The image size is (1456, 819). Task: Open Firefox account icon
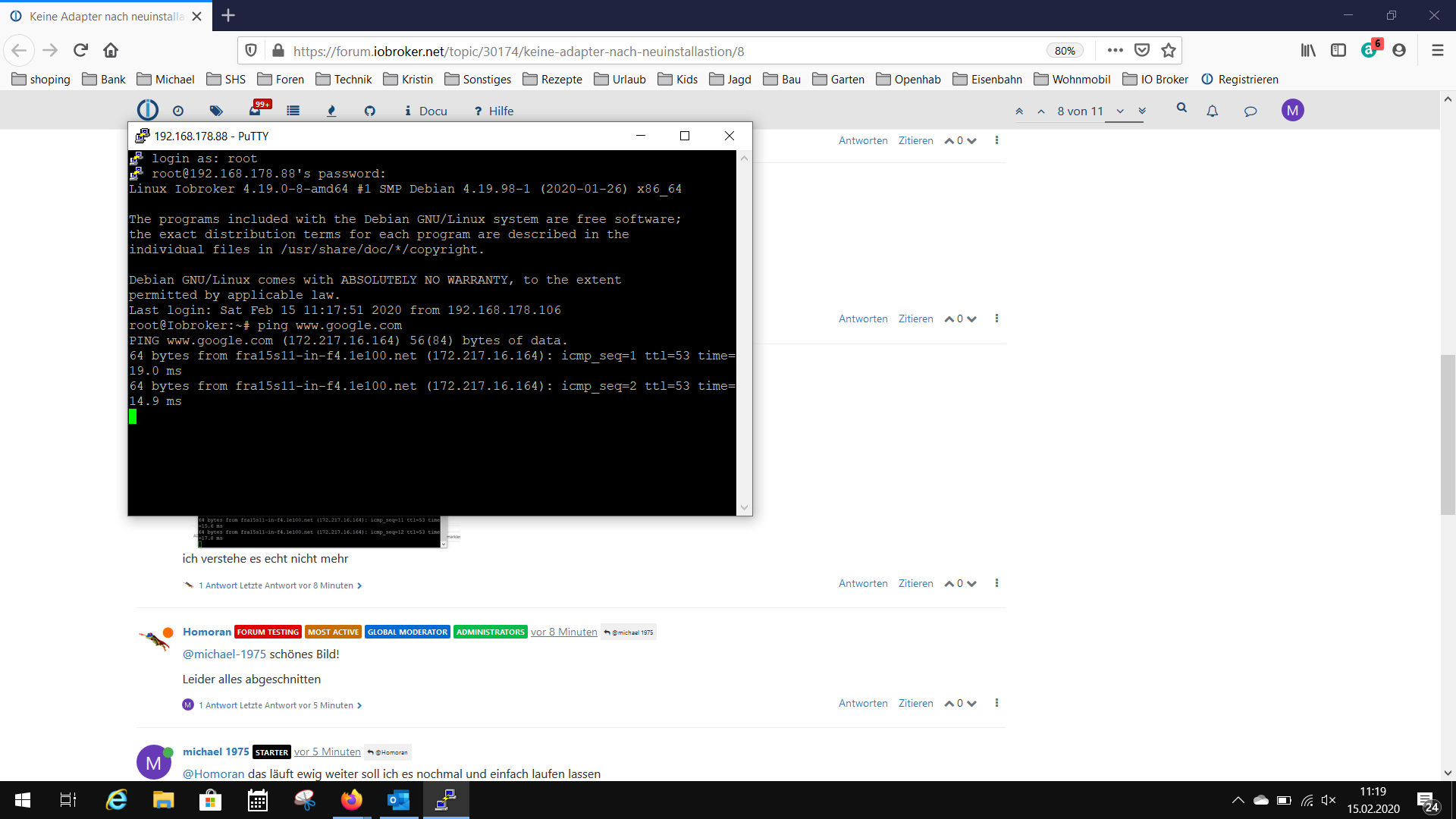tap(1399, 51)
